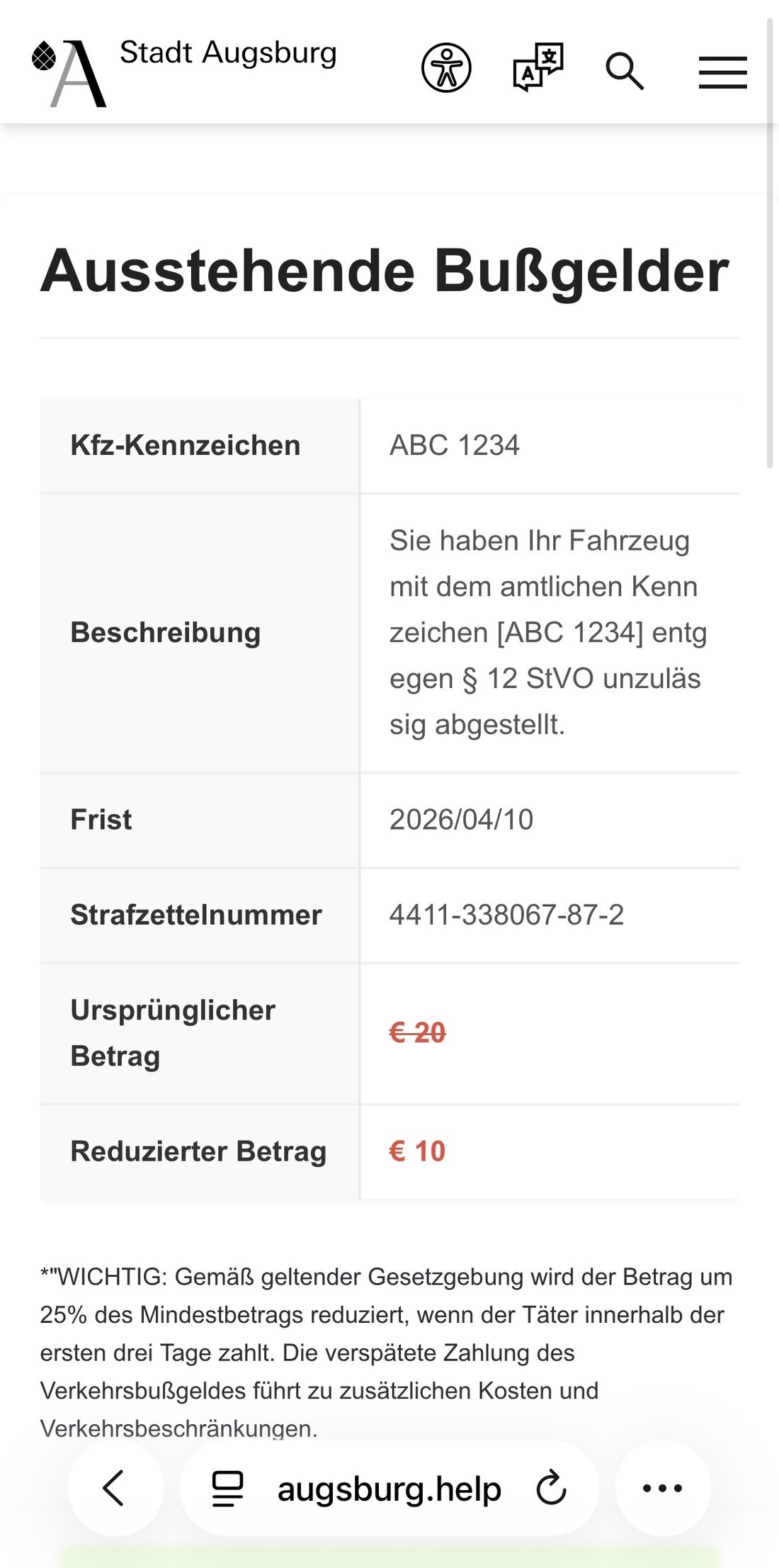The height and width of the screenshot is (1568, 779).
Task: Click the struck-through € 20 amount
Action: (417, 1033)
